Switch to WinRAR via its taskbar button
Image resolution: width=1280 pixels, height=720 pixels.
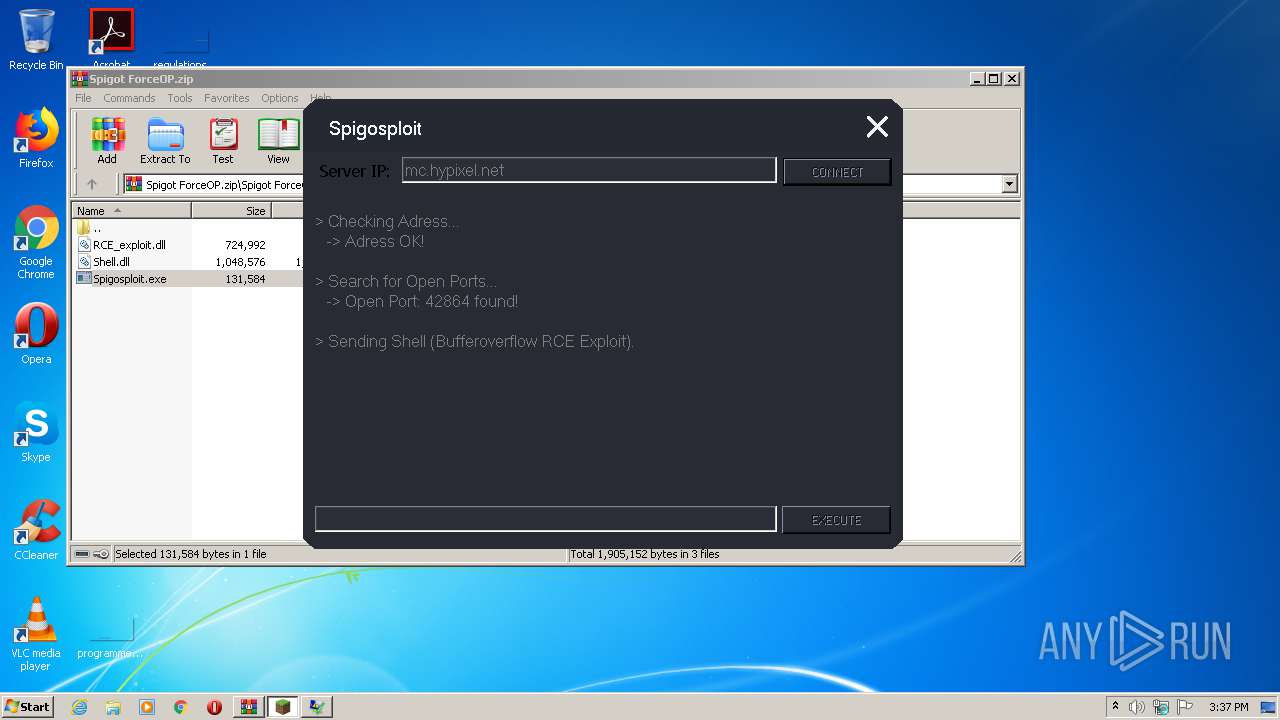[x=249, y=707]
